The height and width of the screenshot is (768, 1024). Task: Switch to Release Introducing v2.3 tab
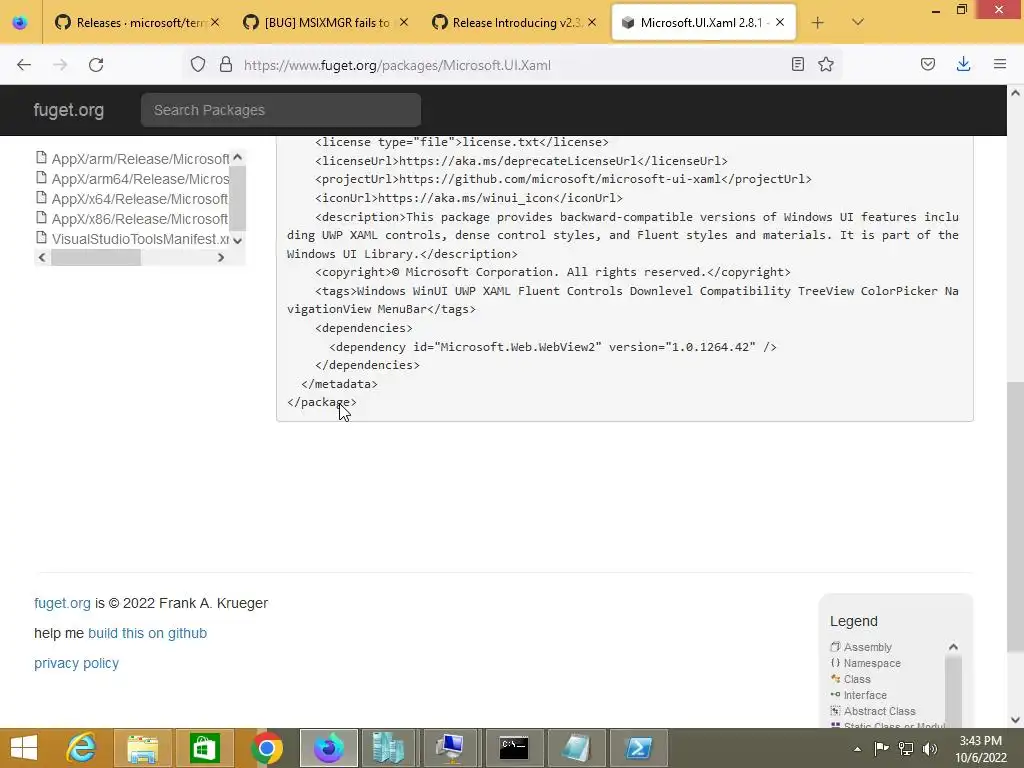(514, 23)
